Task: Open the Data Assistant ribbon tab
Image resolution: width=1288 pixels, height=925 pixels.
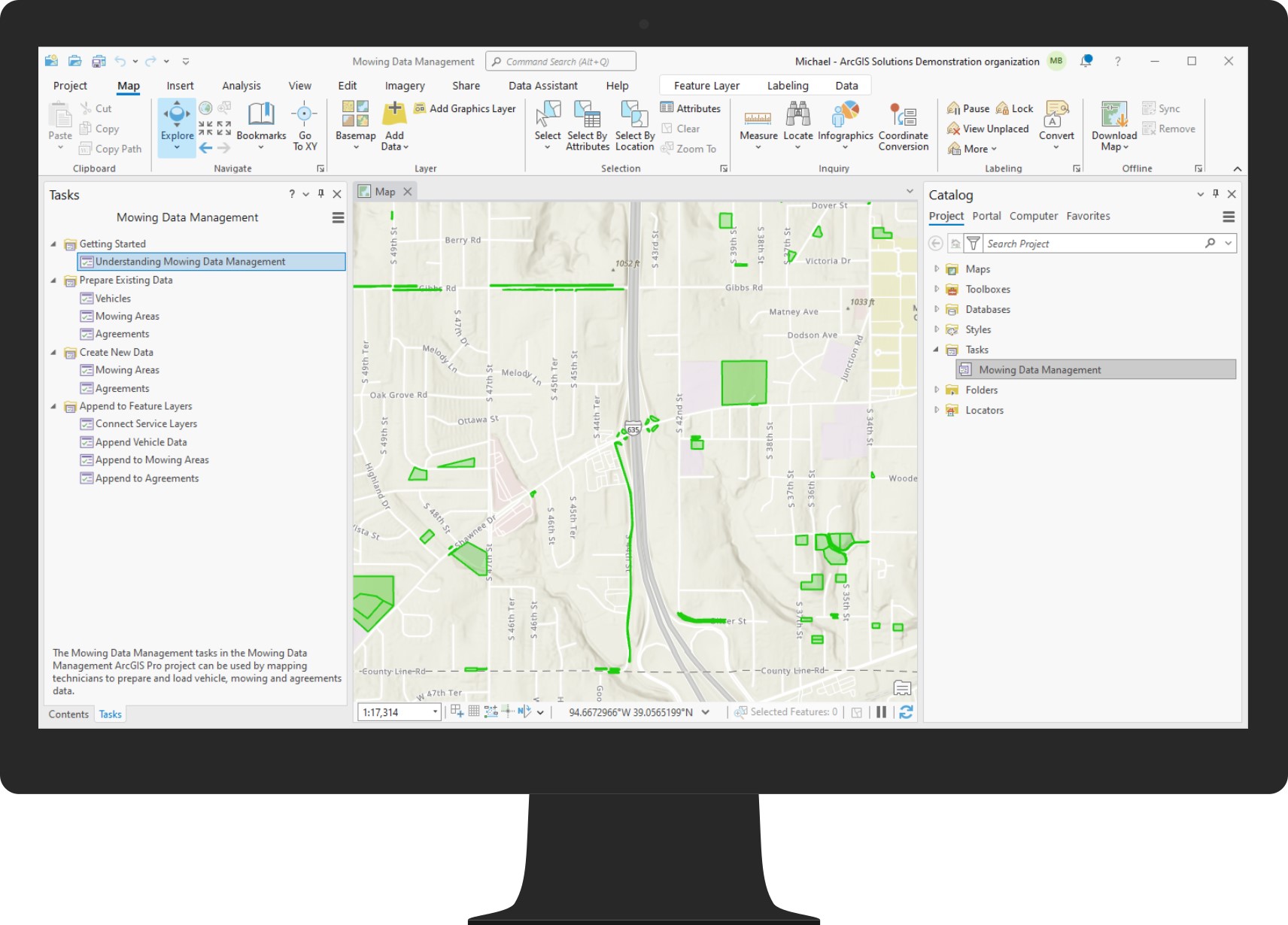Action: 543,86
